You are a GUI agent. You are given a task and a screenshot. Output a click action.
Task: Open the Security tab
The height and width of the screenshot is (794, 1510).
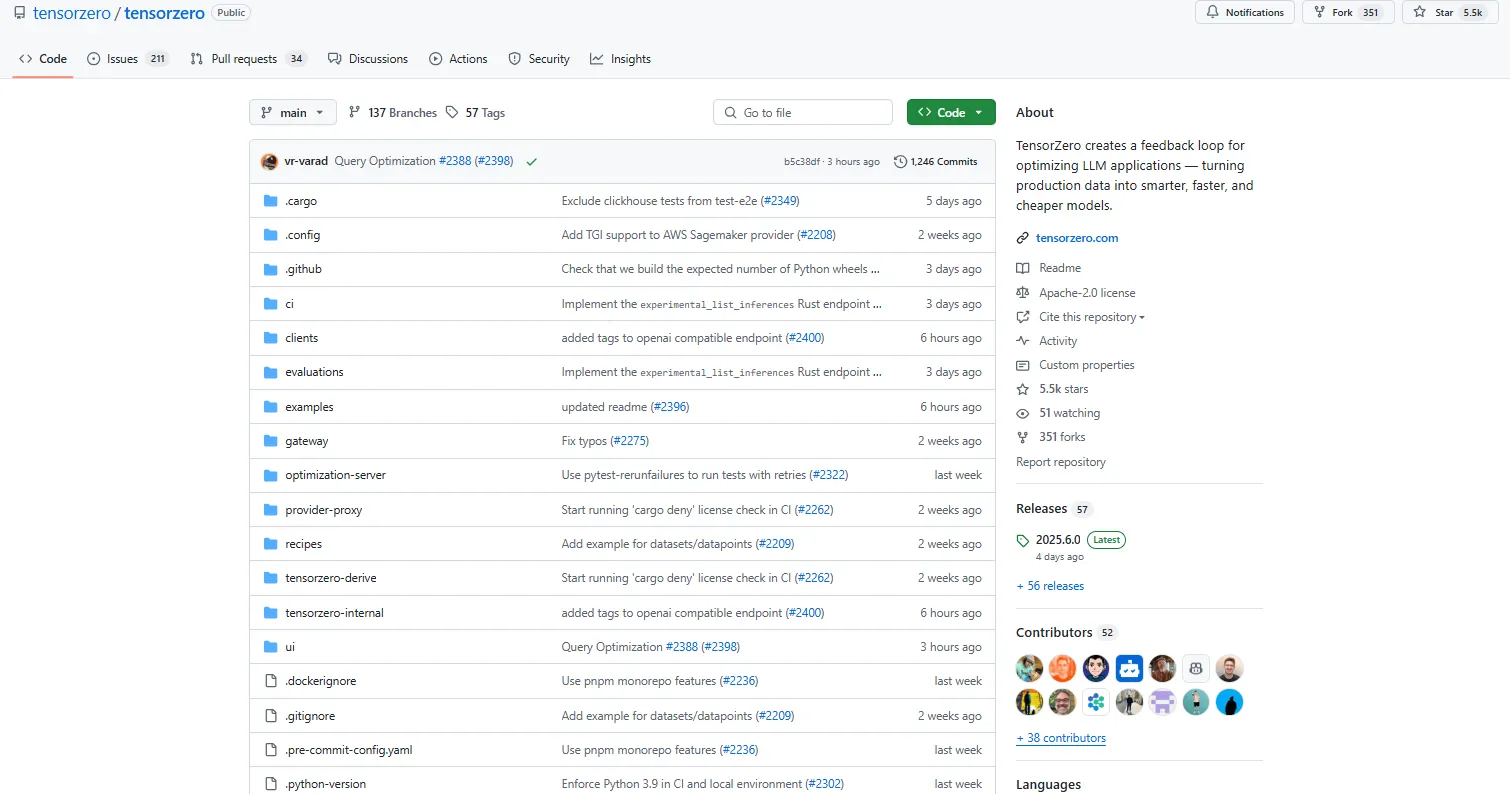click(x=539, y=59)
